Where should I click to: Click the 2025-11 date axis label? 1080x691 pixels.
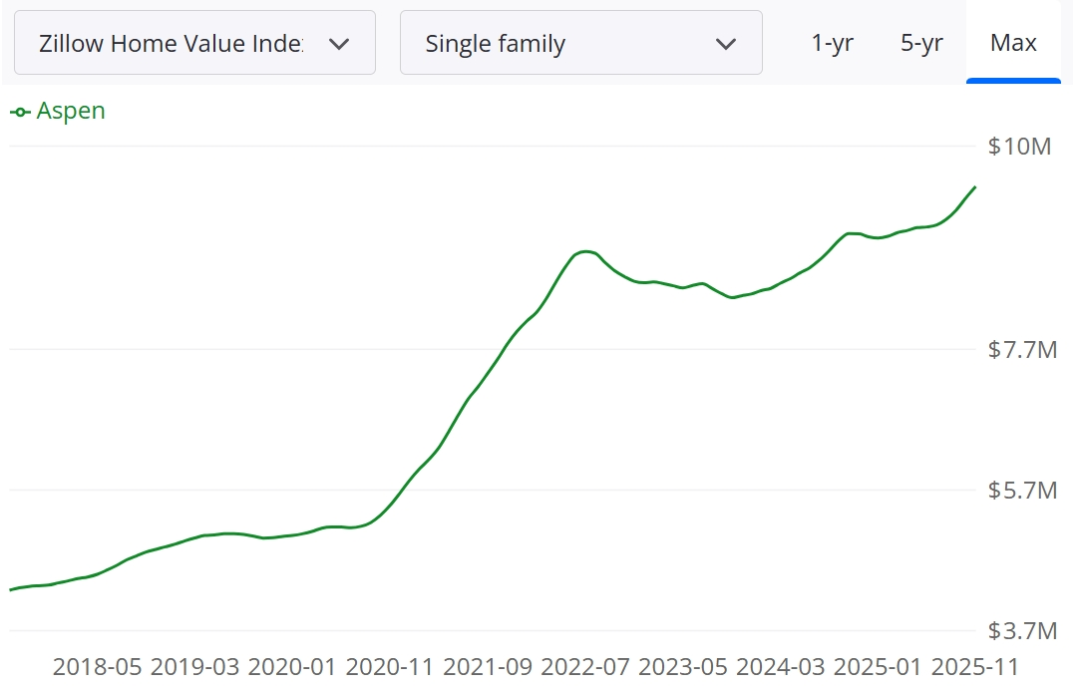975,667
